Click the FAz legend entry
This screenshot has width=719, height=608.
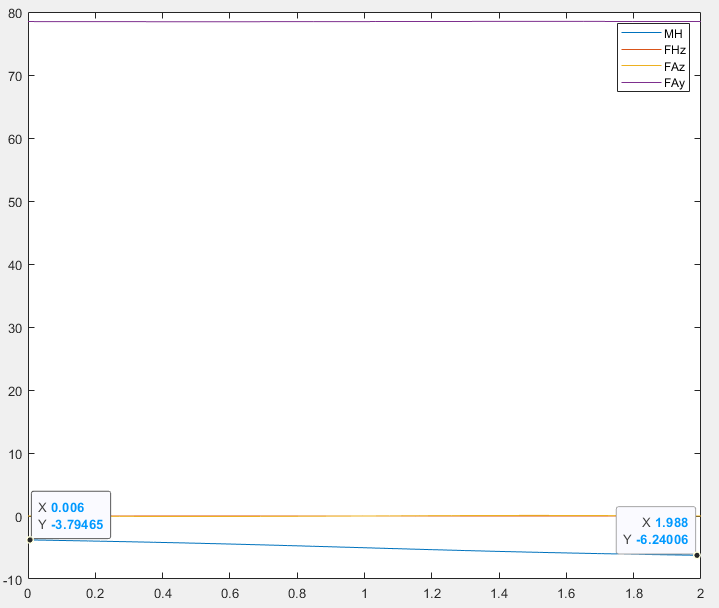point(653,66)
